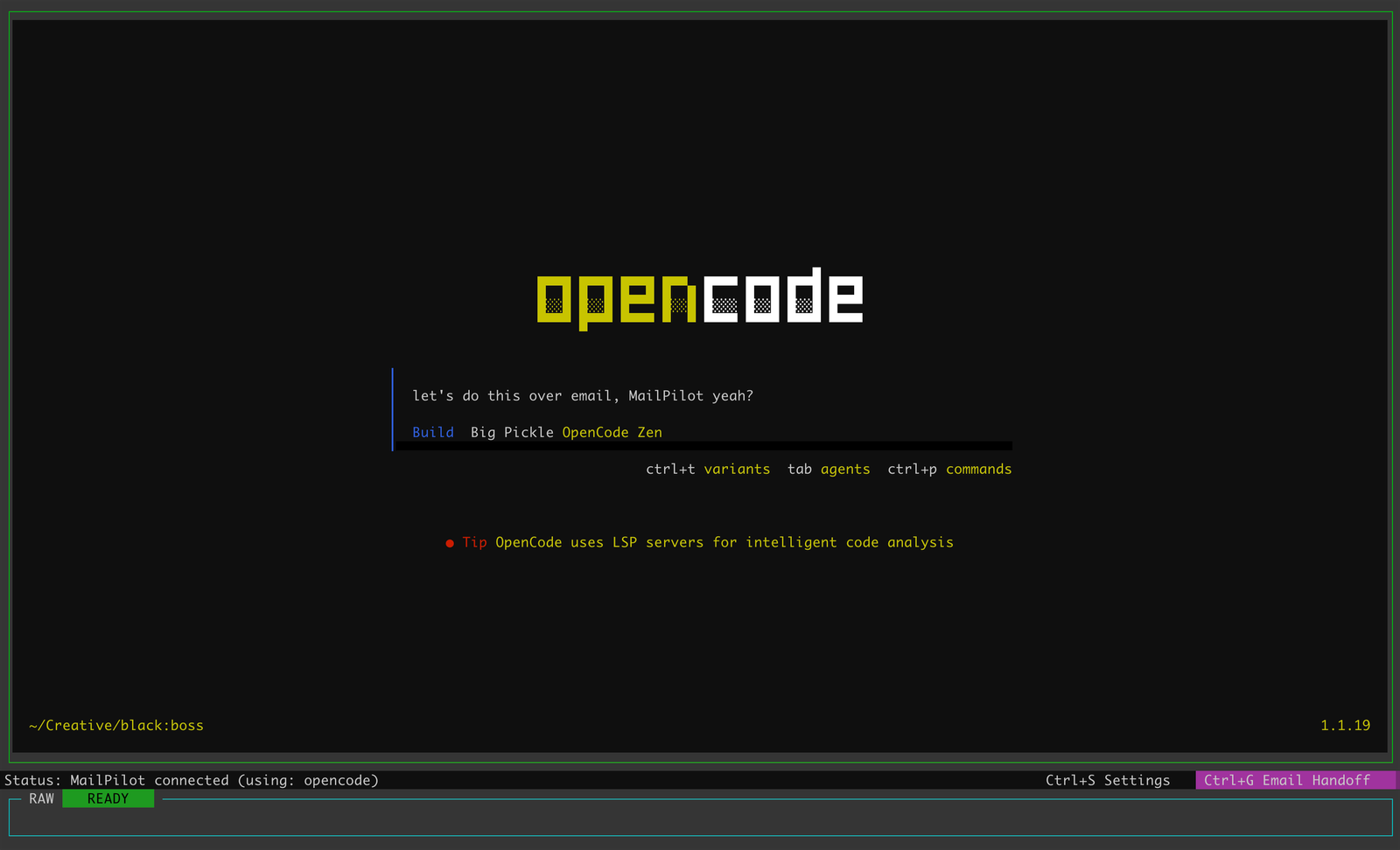
Task: Click the OpenCode Zen provider label
Action: (612, 432)
